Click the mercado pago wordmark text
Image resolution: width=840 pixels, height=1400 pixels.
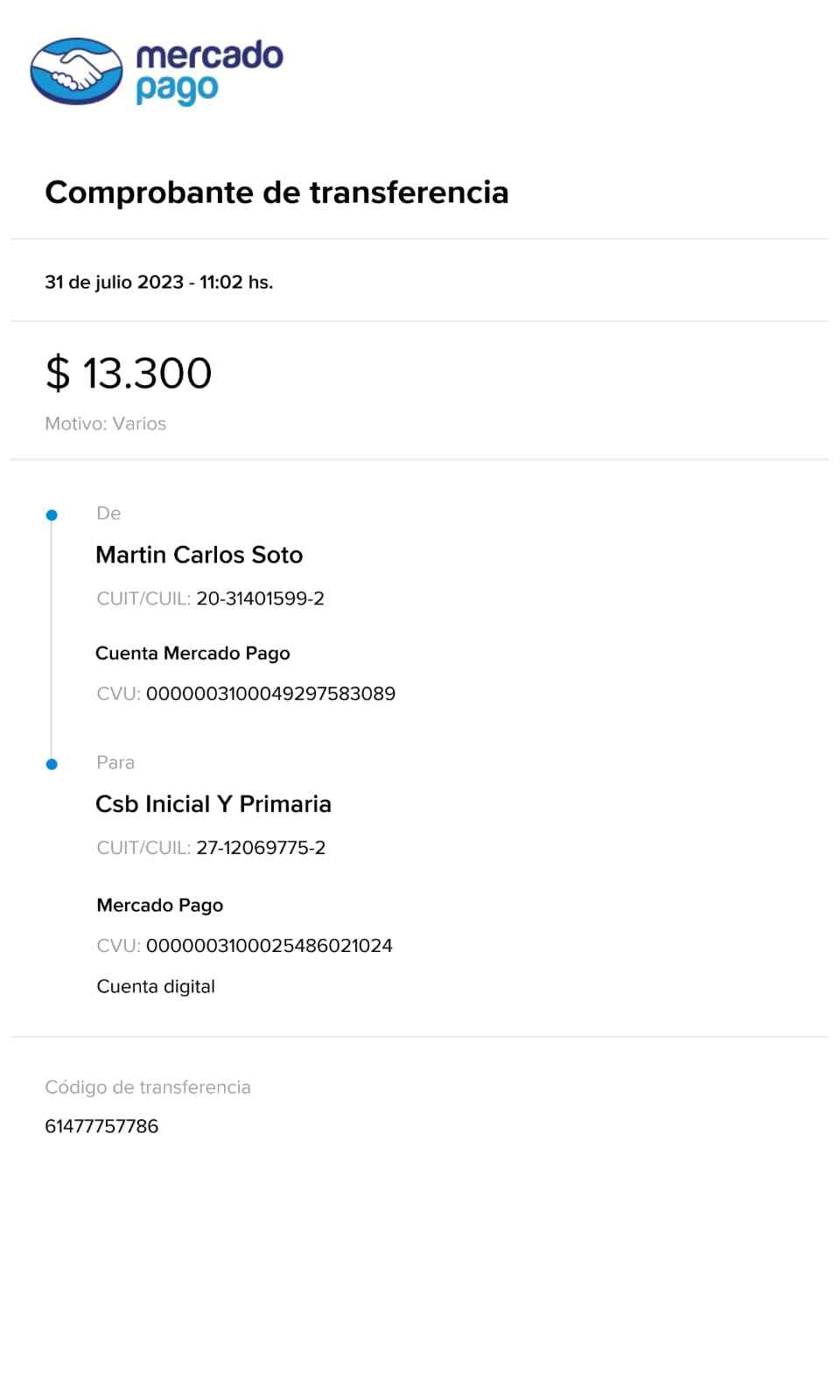[x=209, y=72]
